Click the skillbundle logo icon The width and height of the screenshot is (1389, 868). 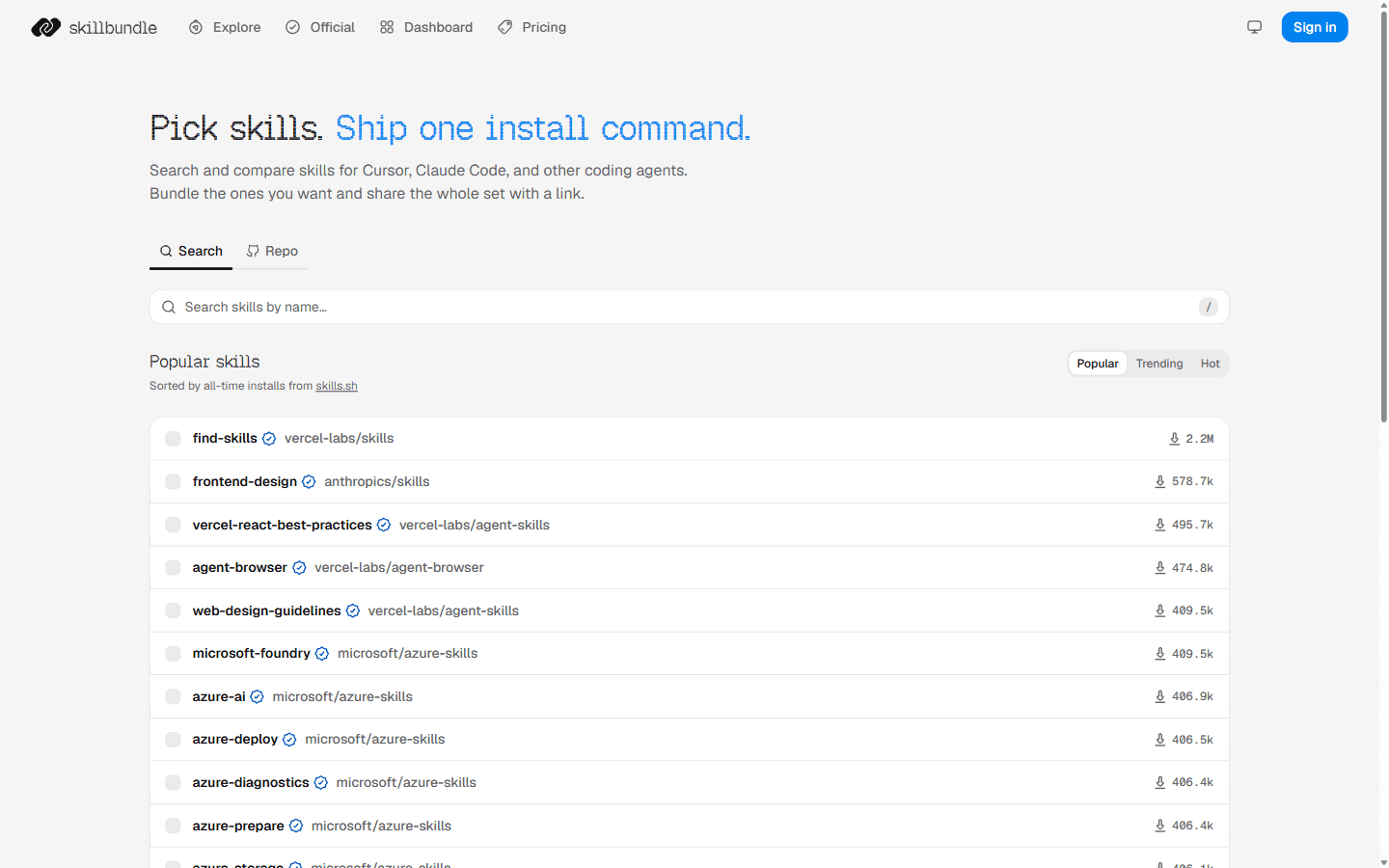point(45,27)
